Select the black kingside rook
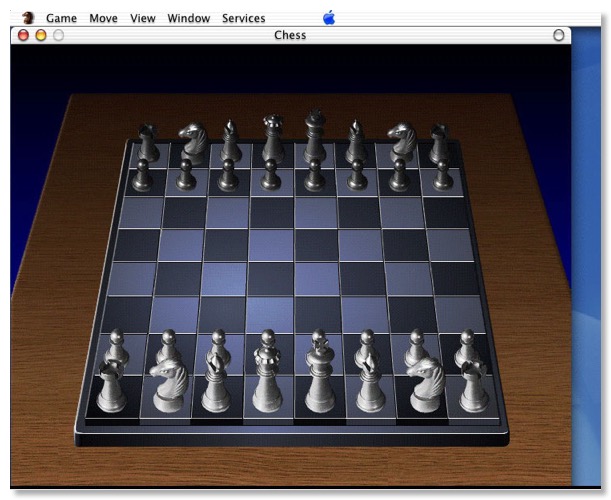The height and width of the screenshot is (500, 611). coord(440,143)
